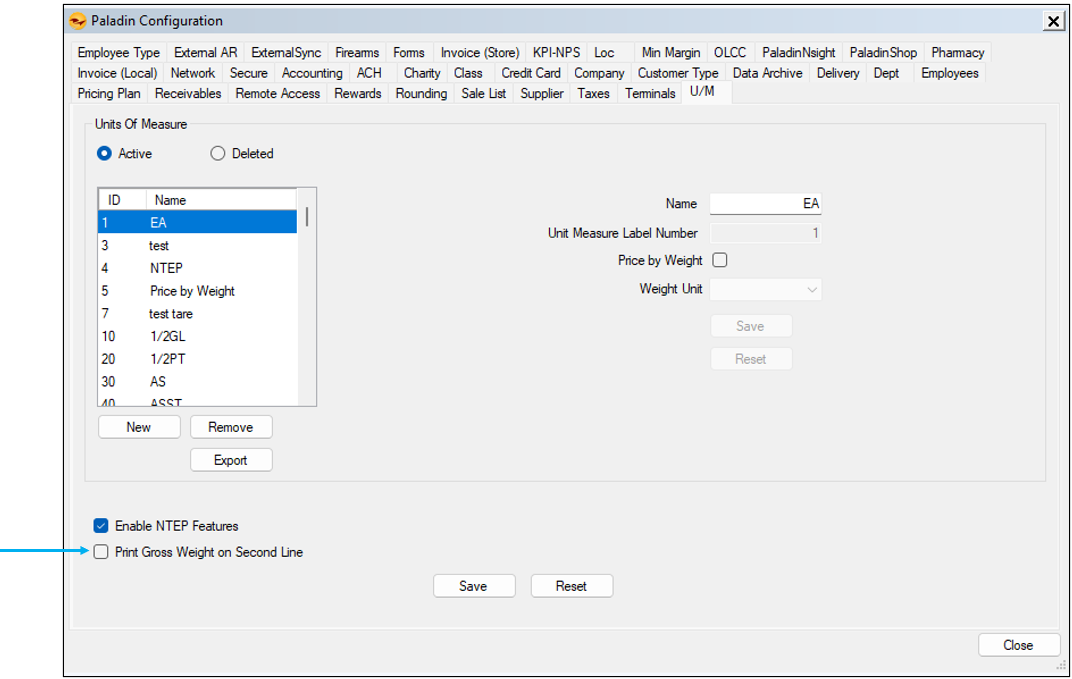Click the bottom Save button

point(473,586)
